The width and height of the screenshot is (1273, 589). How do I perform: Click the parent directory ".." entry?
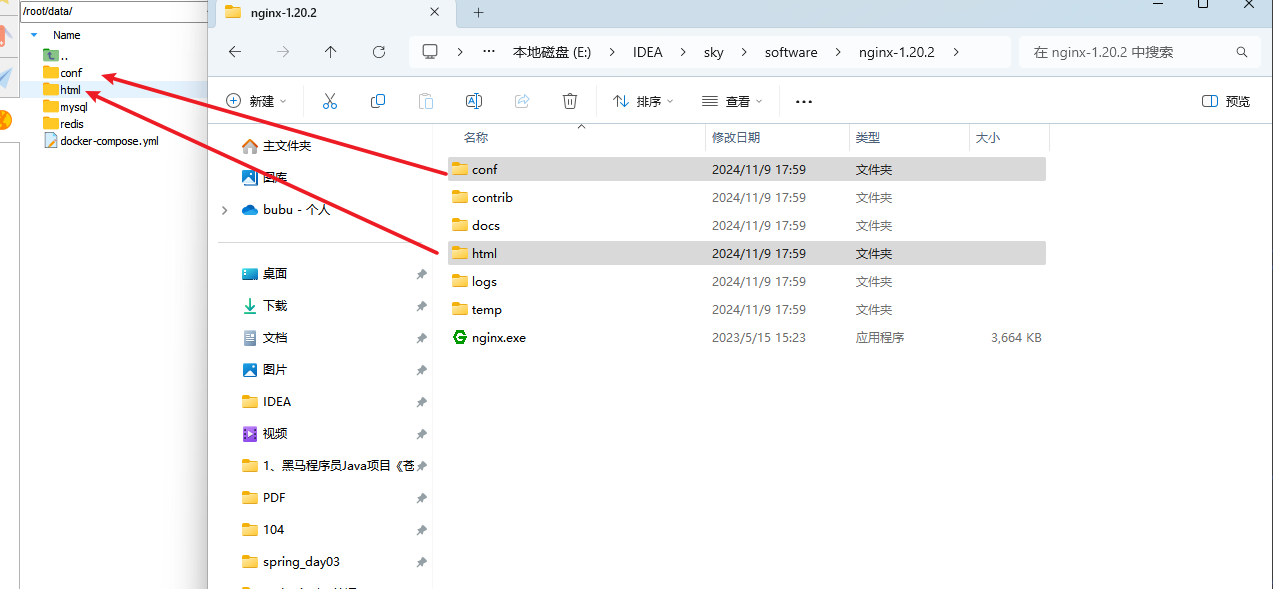pyautogui.click(x=55, y=55)
